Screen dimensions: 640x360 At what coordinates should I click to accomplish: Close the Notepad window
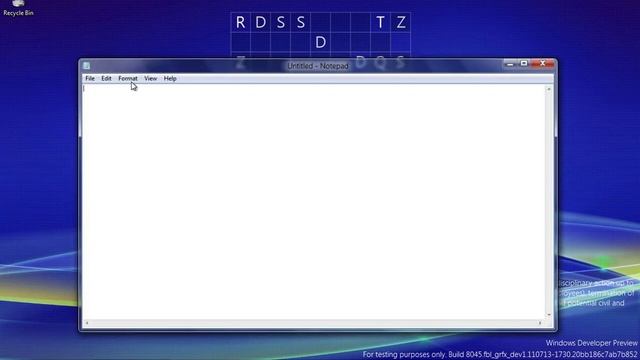(x=542, y=64)
